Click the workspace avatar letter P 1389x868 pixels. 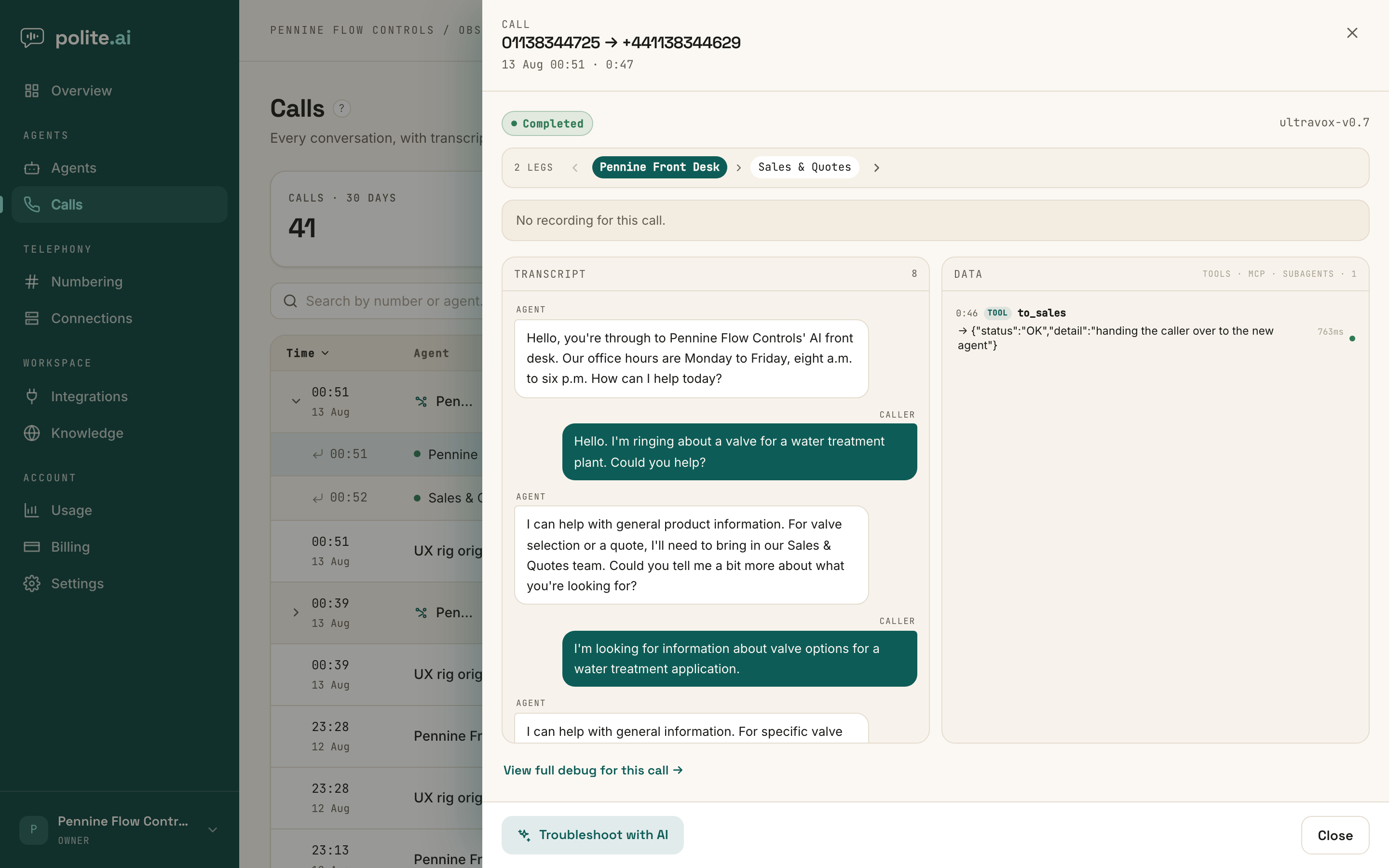click(33, 829)
